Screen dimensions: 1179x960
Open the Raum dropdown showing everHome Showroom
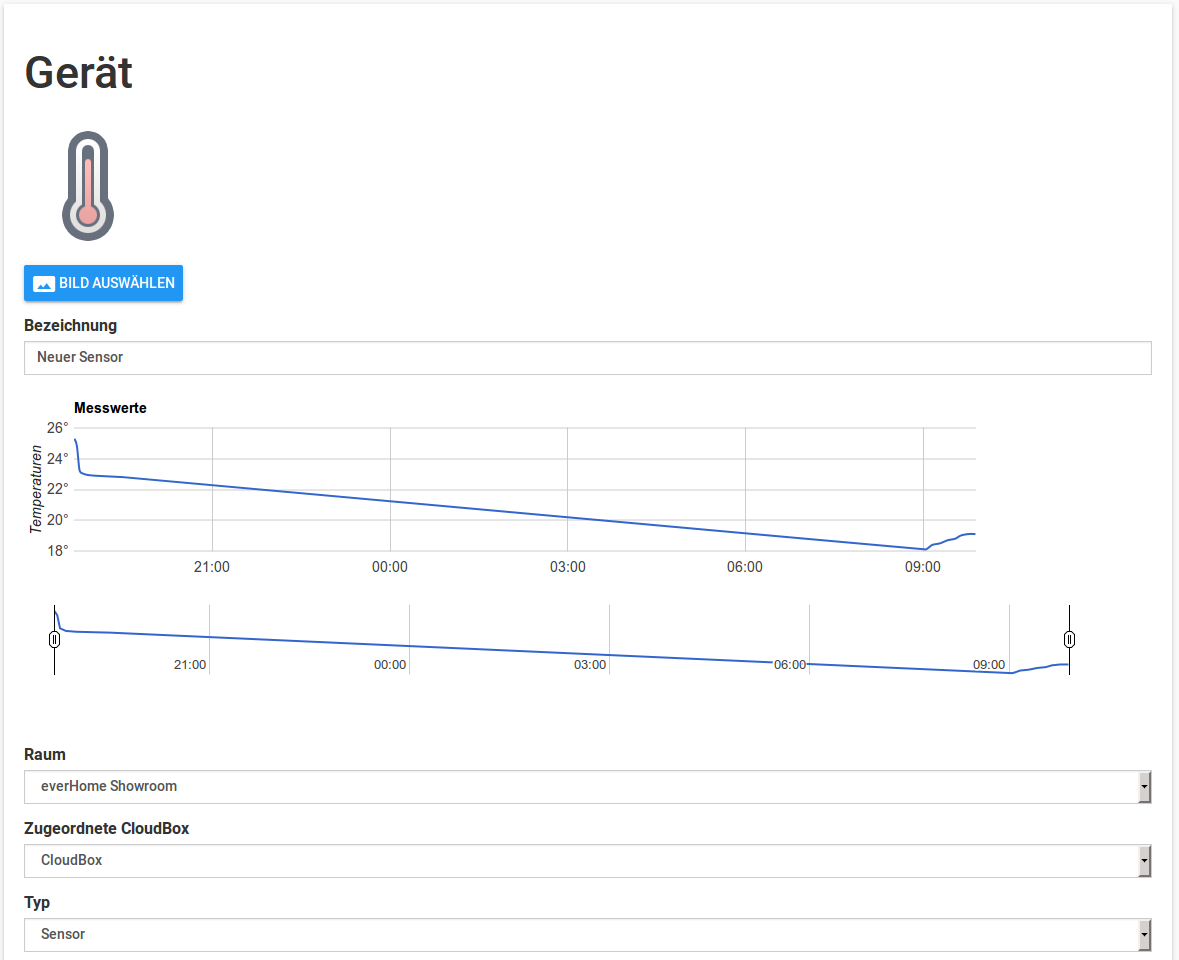587,787
